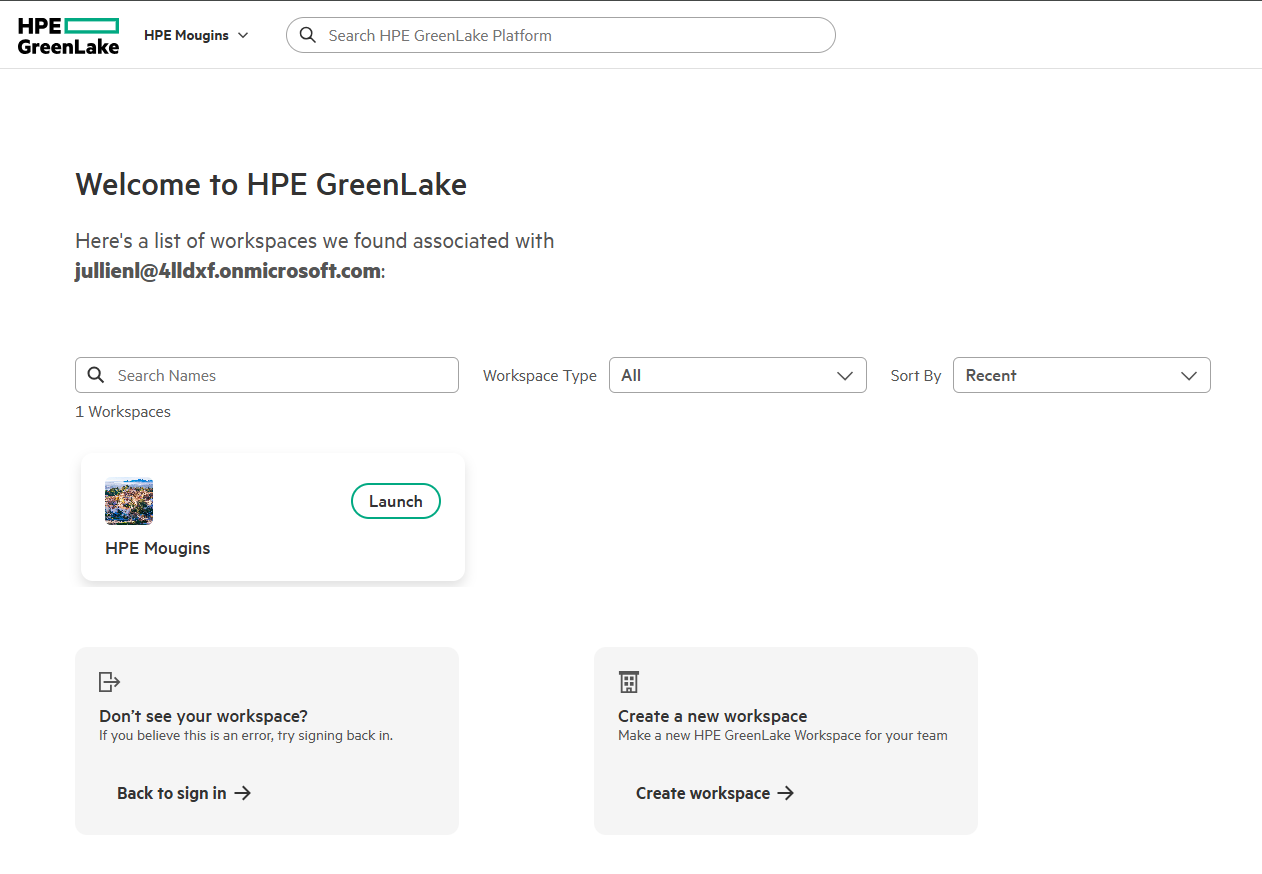Viewport: 1262px width, 874px height.
Task: Follow the Back to sign in link
Action: point(172,793)
